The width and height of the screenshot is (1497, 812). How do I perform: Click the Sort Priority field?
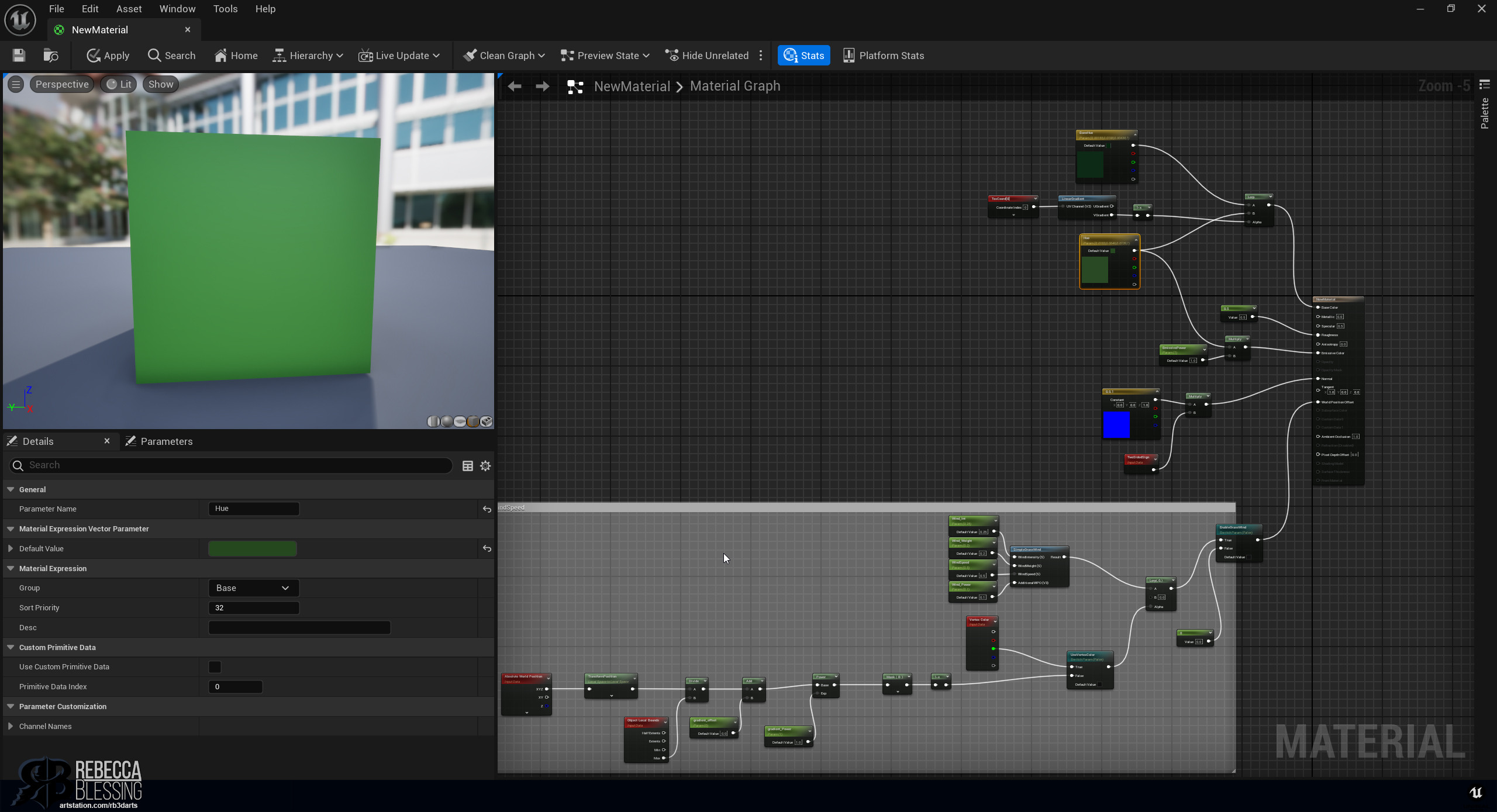click(x=254, y=608)
